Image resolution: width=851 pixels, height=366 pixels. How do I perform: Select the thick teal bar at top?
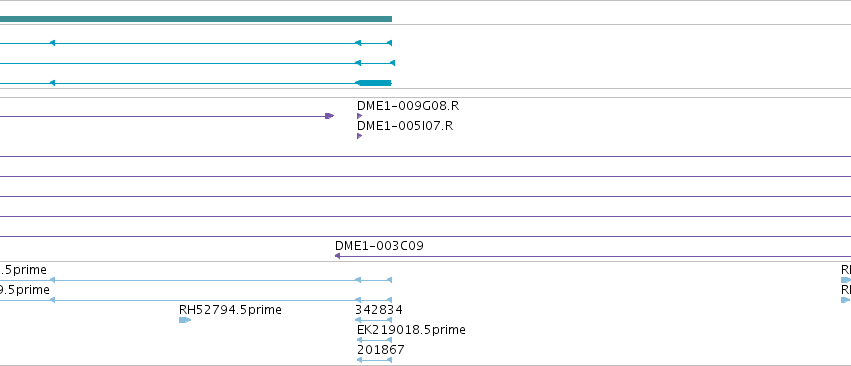(x=196, y=19)
